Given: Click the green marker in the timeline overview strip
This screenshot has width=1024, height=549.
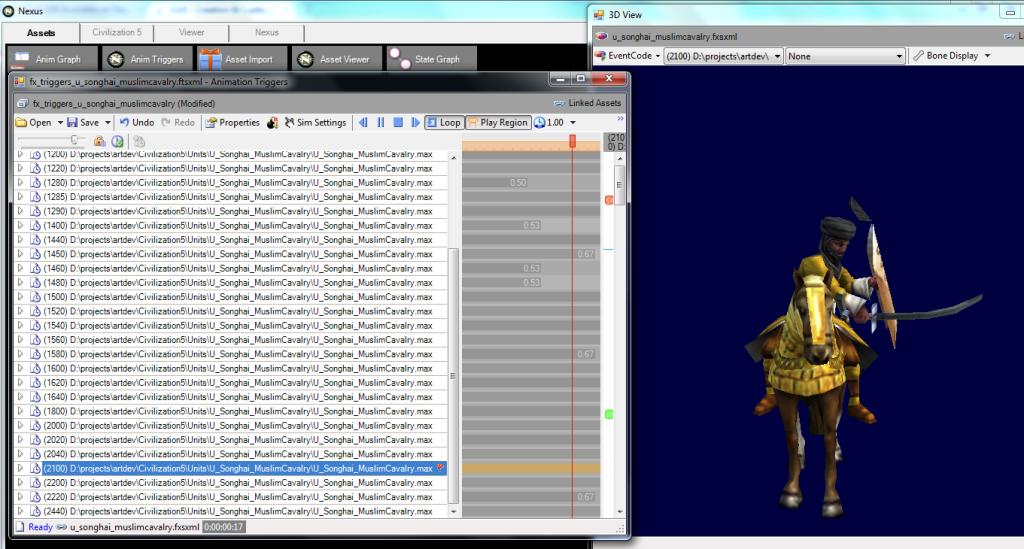Looking at the screenshot, I should coord(609,414).
